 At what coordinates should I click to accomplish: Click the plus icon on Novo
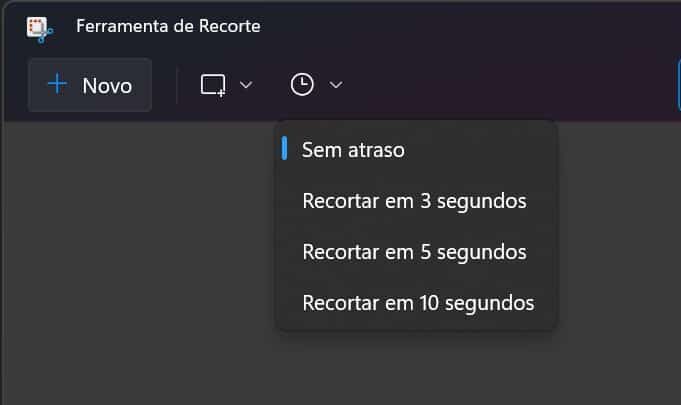[58, 85]
